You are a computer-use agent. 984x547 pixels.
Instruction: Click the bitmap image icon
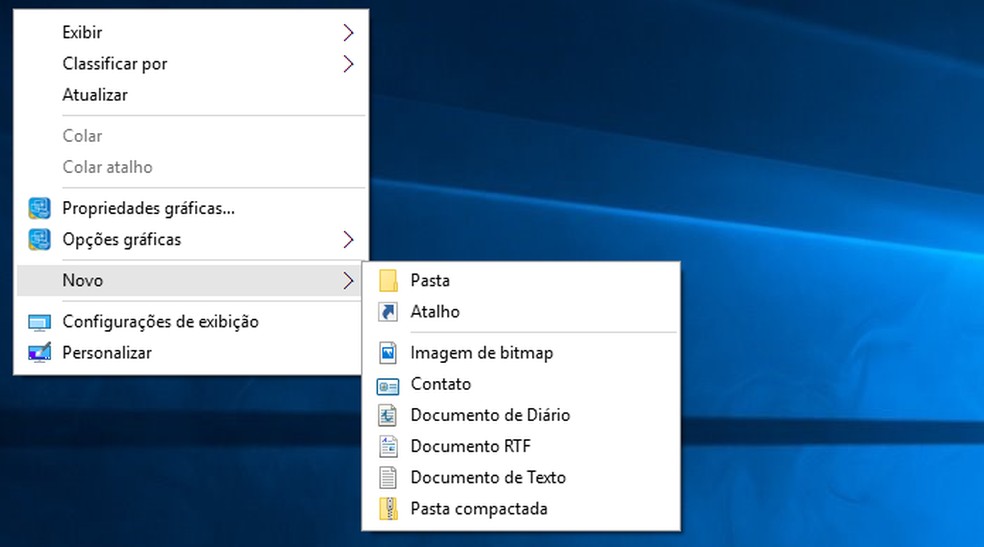pyautogui.click(x=388, y=353)
